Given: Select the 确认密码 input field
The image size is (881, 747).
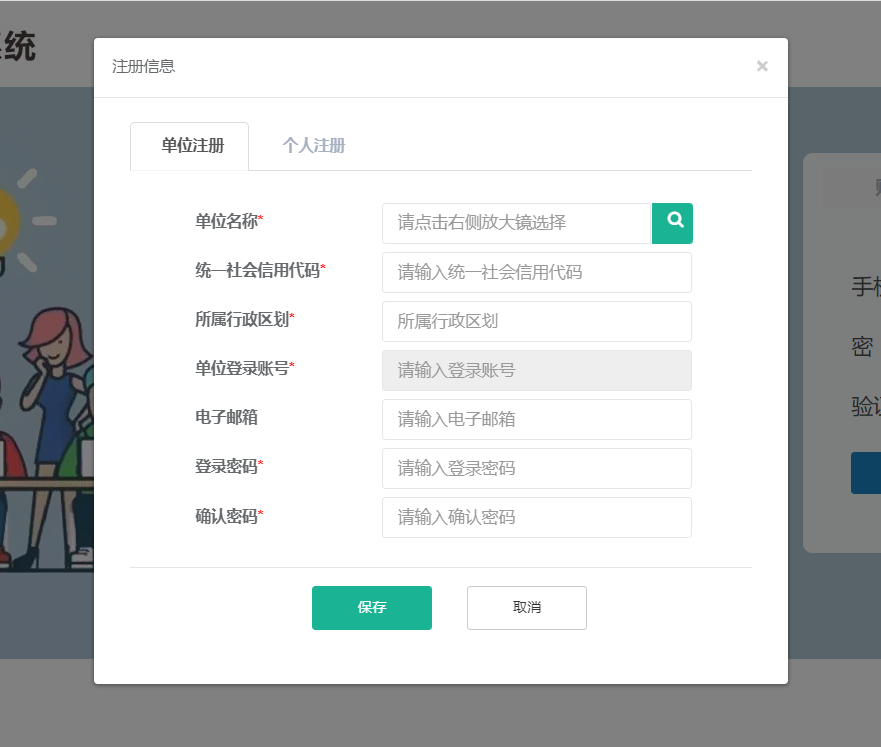Looking at the screenshot, I should [x=536, y=517].
